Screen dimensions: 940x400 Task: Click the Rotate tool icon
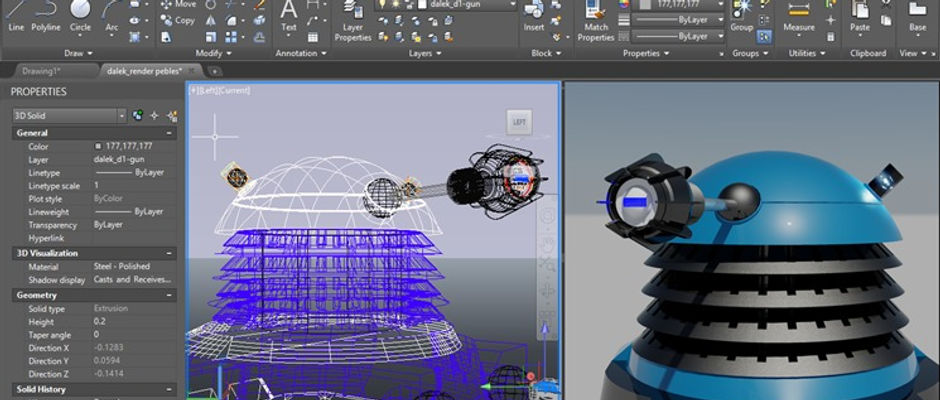[x=211, y=4]
